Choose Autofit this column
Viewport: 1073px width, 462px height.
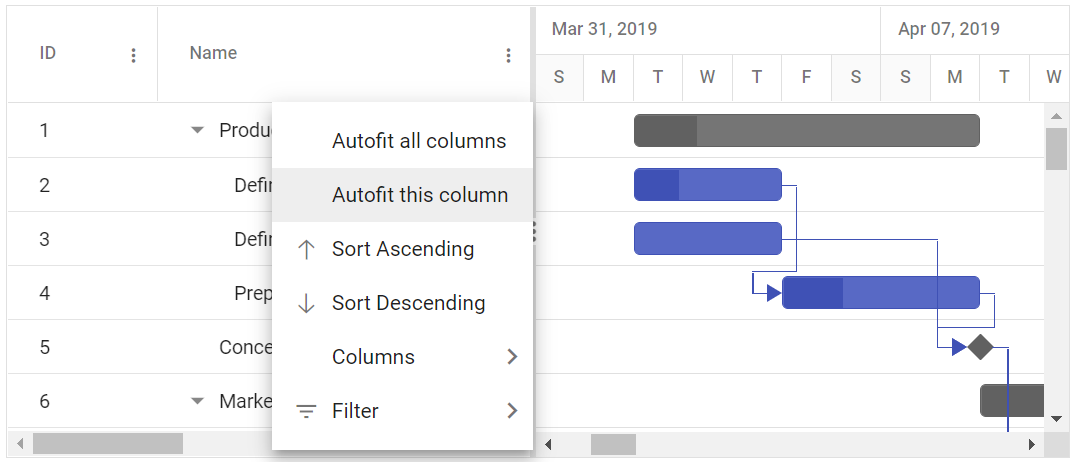(x=419, y=195)
